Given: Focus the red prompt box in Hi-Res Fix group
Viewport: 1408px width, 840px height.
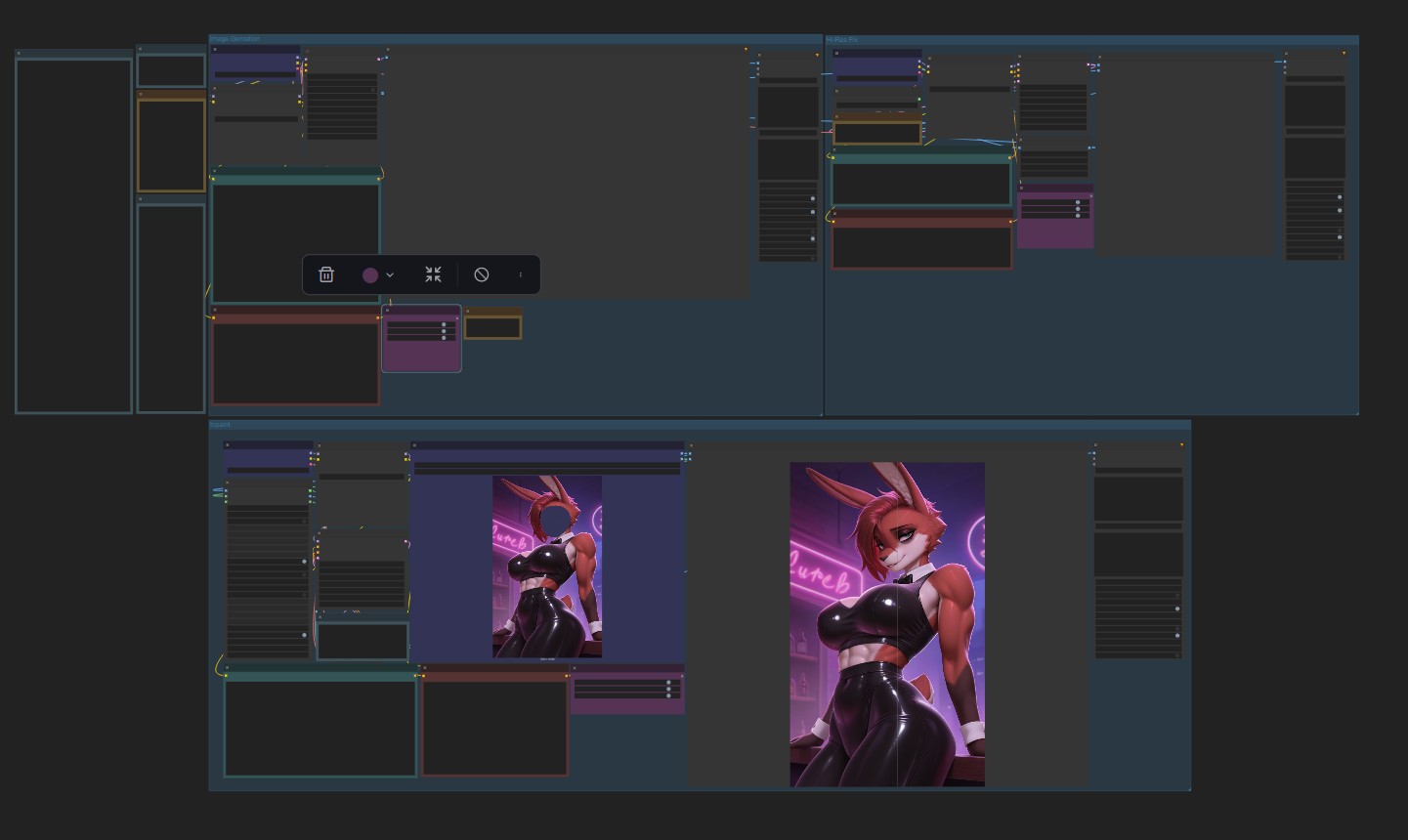Looking at the screenshot, I should (x=921, y=247).
